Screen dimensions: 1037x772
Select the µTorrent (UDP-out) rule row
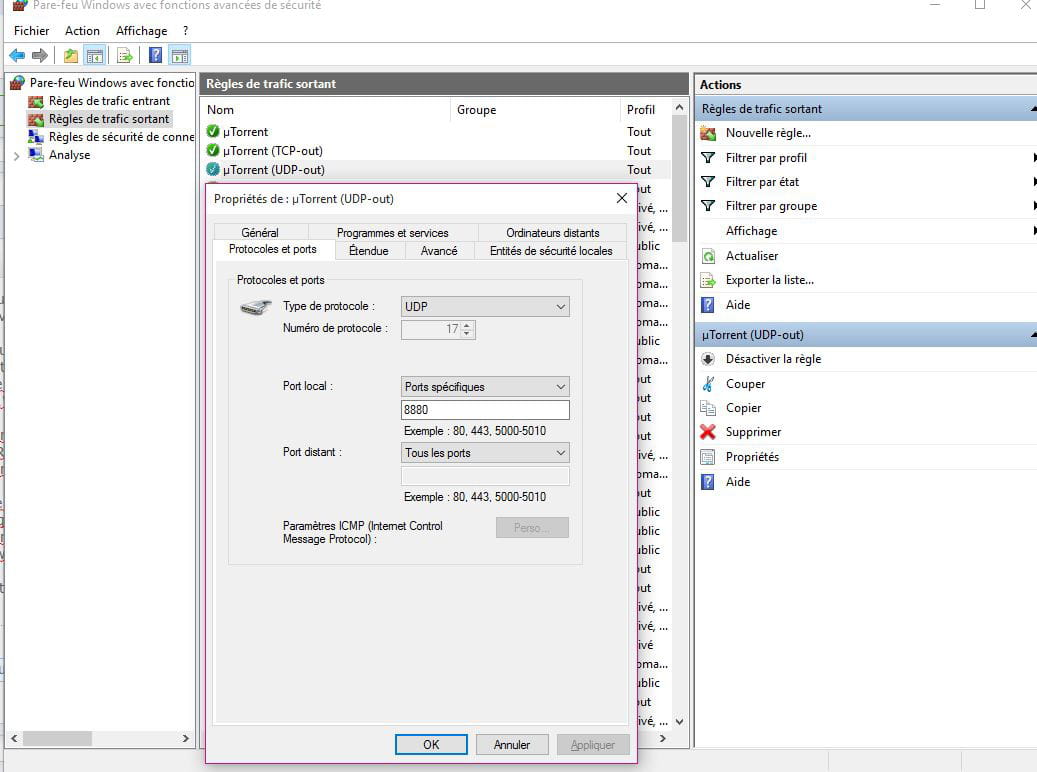(436, 170)
